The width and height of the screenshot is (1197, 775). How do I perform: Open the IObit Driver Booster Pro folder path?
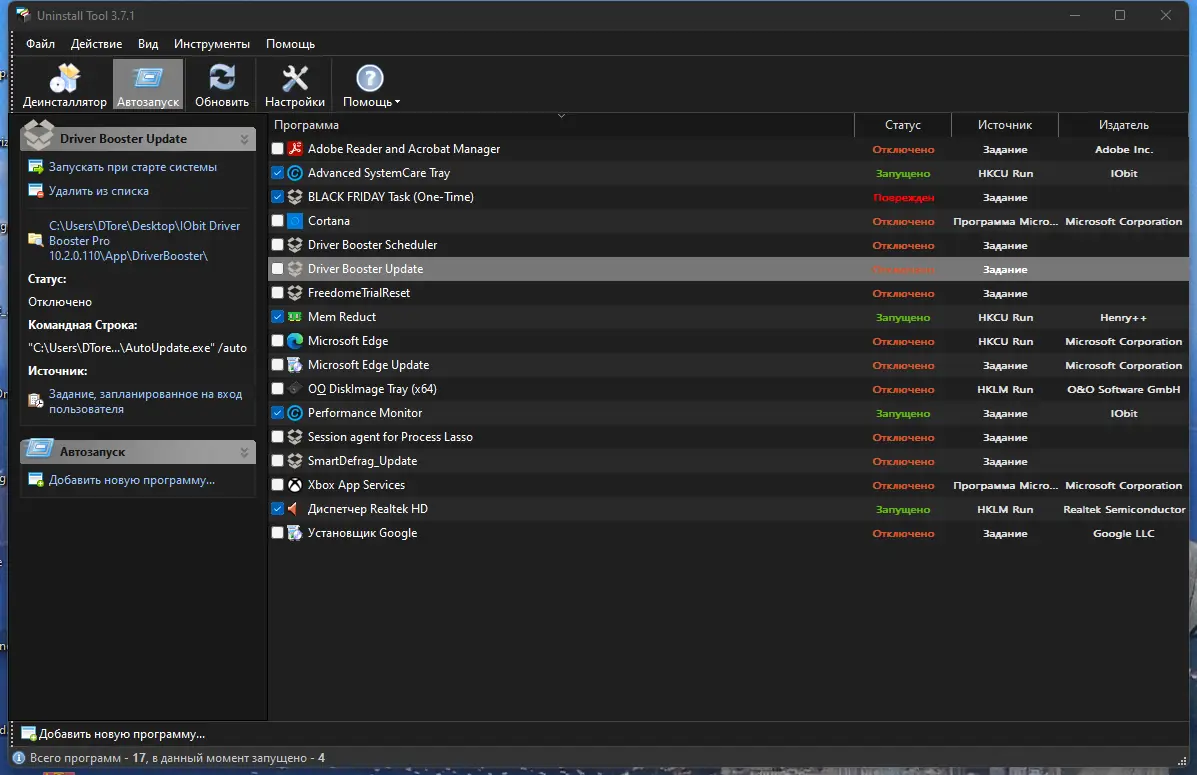tap(144, 241)
